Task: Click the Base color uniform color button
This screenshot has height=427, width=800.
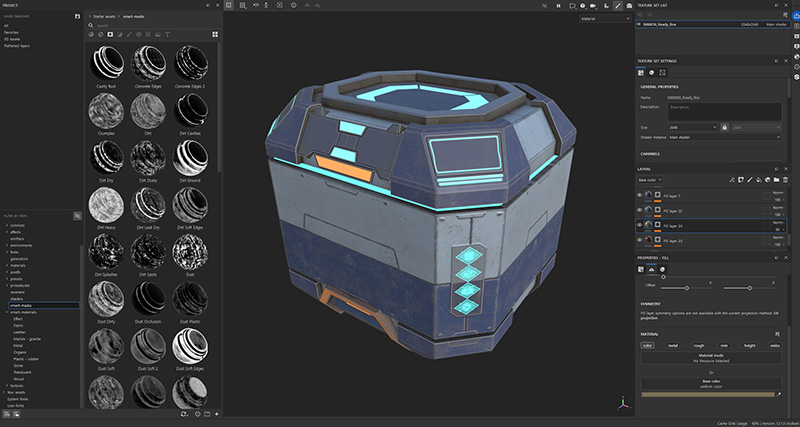Action: point(711,384)
